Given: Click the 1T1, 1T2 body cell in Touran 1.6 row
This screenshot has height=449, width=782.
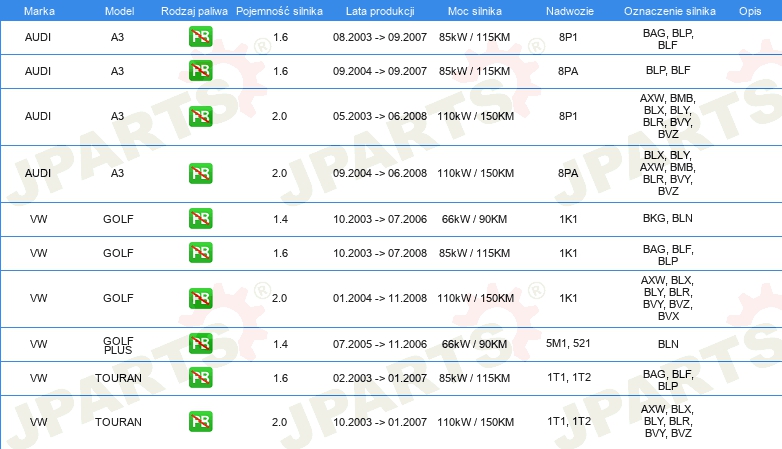Looking at the screenshot, I should coord(569,377).
